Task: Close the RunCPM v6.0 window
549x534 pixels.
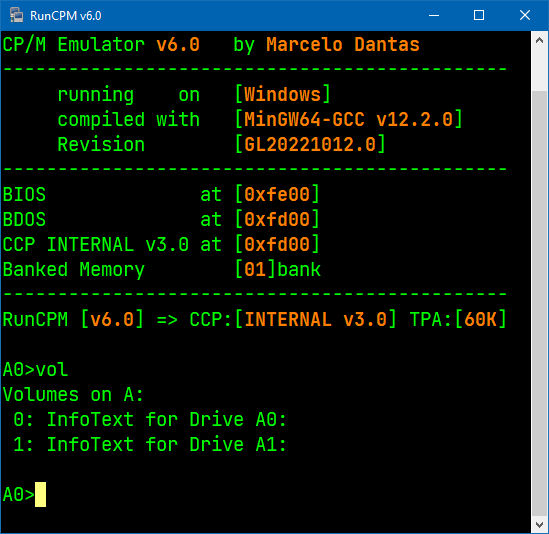Action: click(524, 15)
